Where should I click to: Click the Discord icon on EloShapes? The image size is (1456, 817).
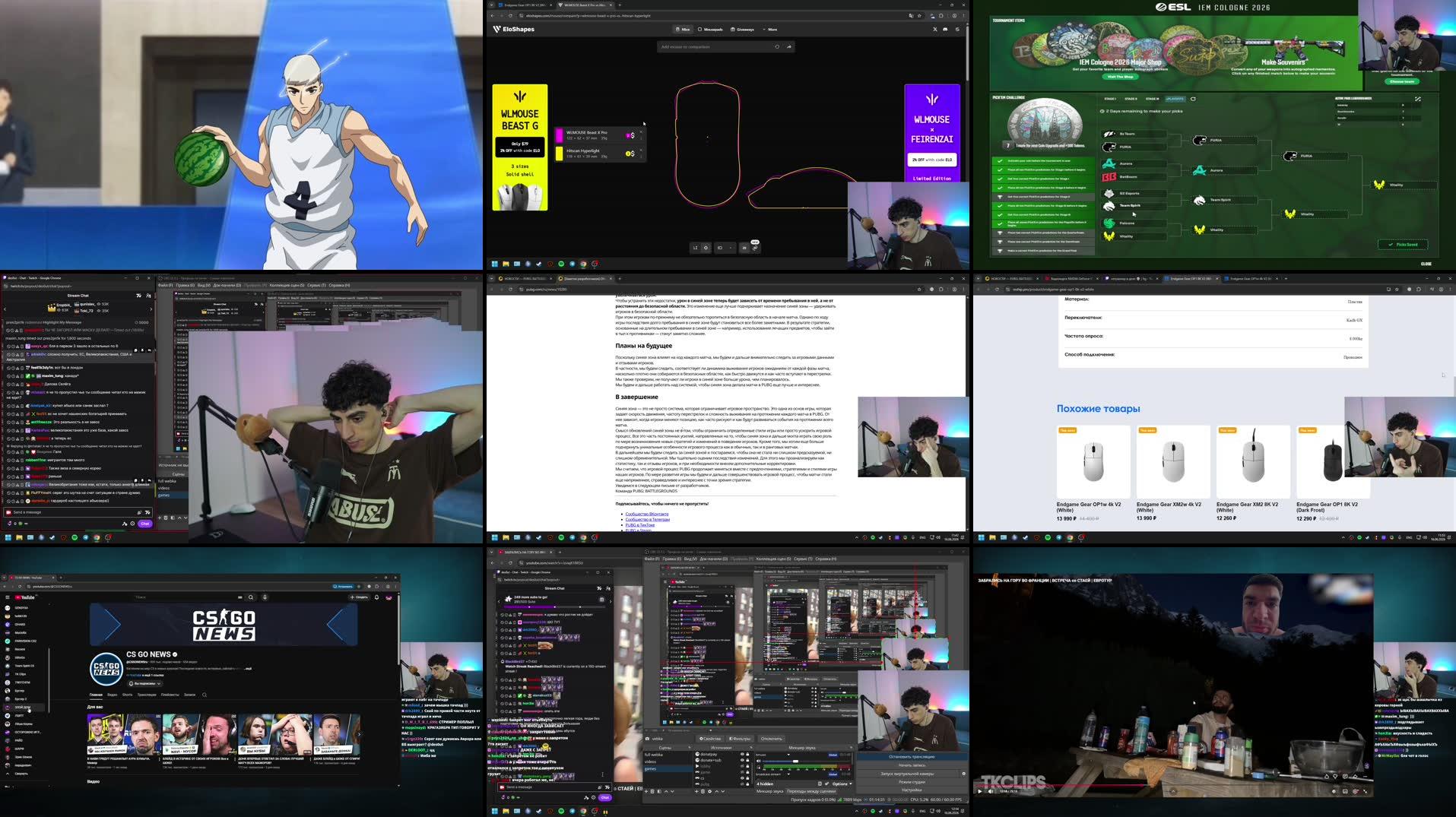pyautogui.click(x=945, y=29)
